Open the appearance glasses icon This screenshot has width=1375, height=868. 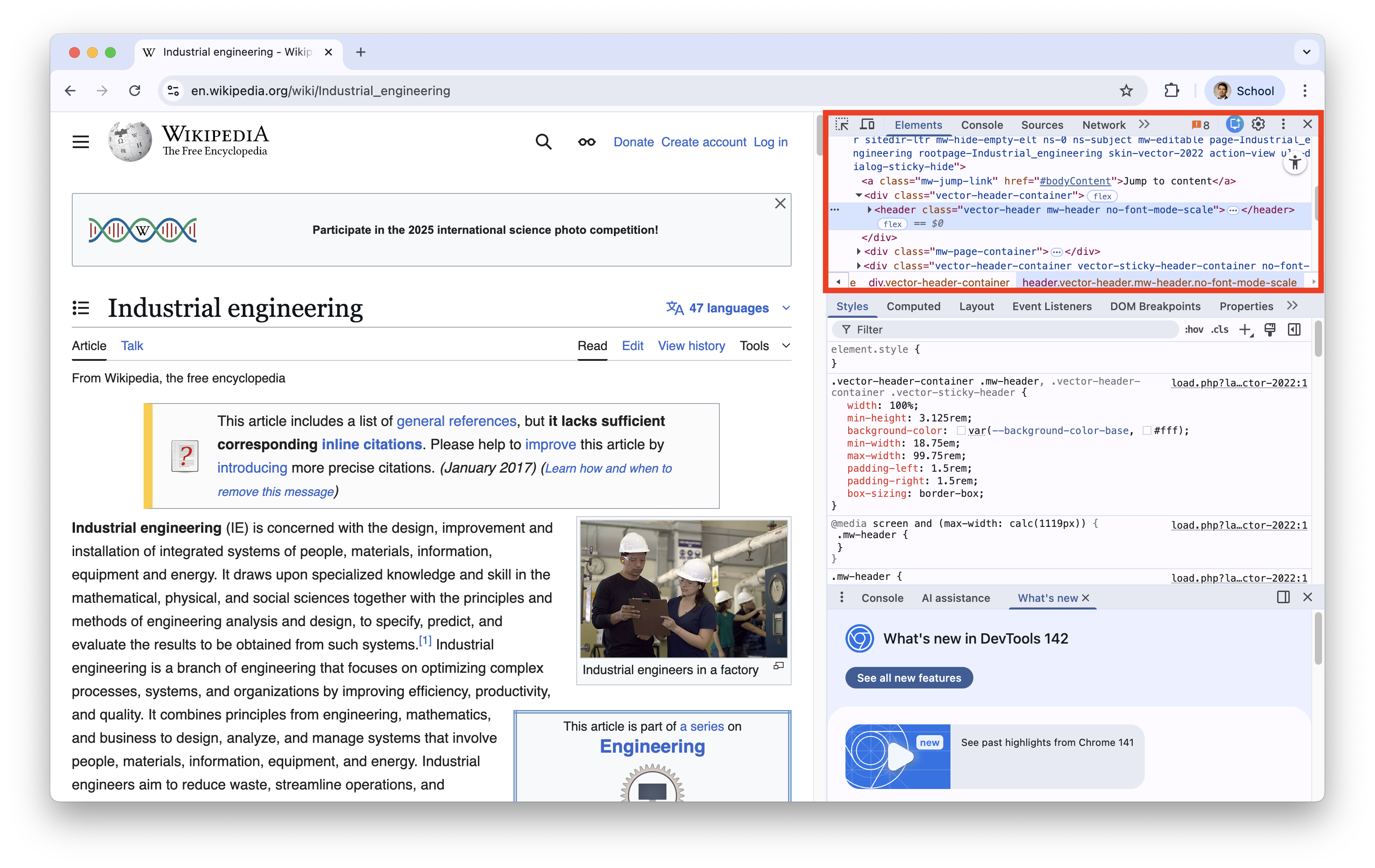click(x=587, y=142)
